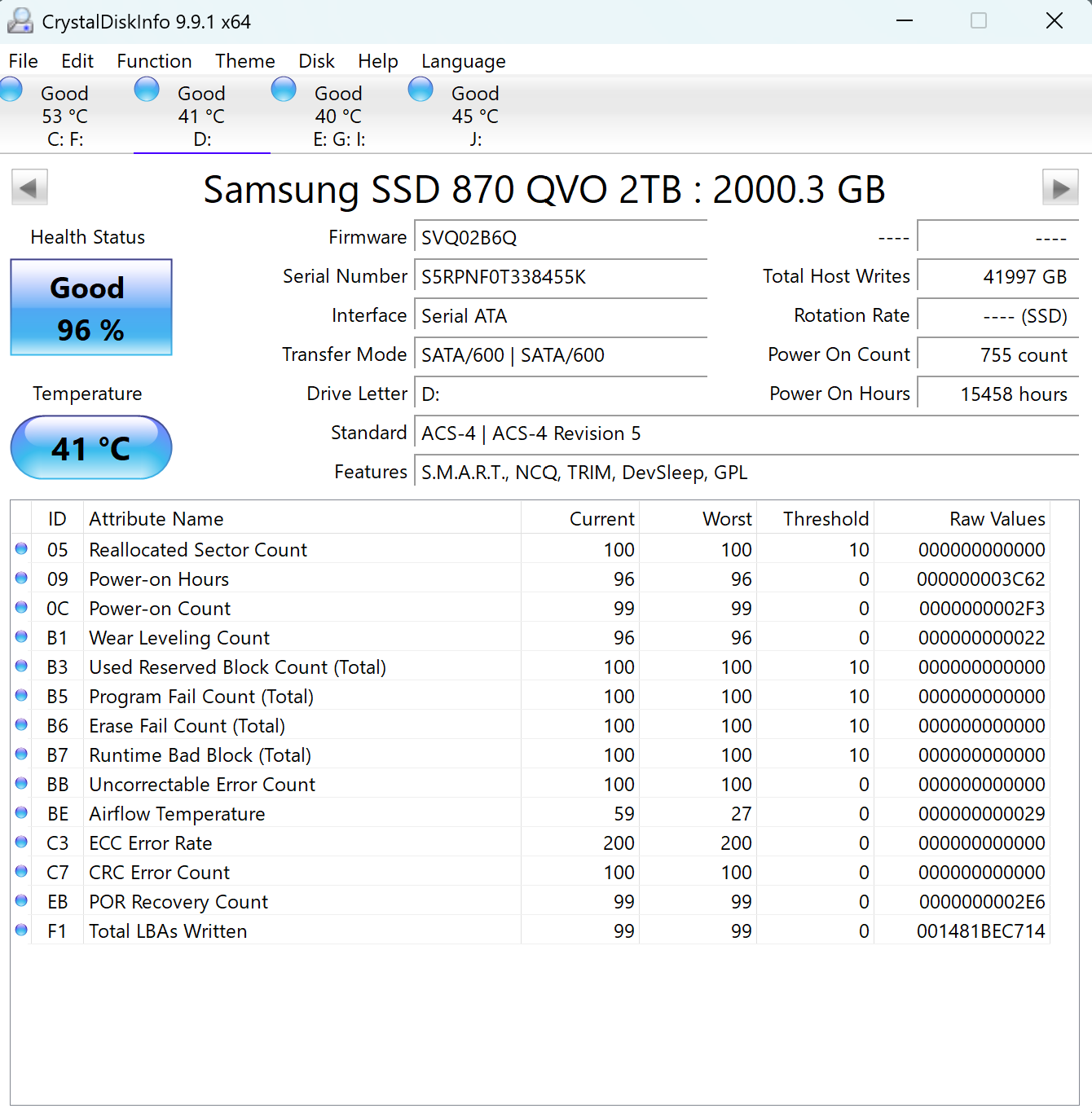
Task: Click Rotation Rate value ---- (SSD)
Action: pyautogui.click(x=998, y=315)
